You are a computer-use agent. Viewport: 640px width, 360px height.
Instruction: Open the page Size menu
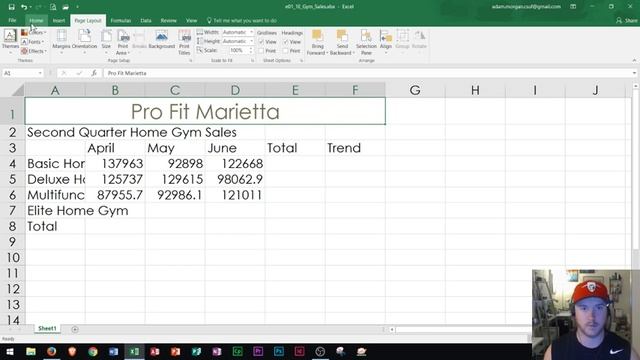pos(106,42)
